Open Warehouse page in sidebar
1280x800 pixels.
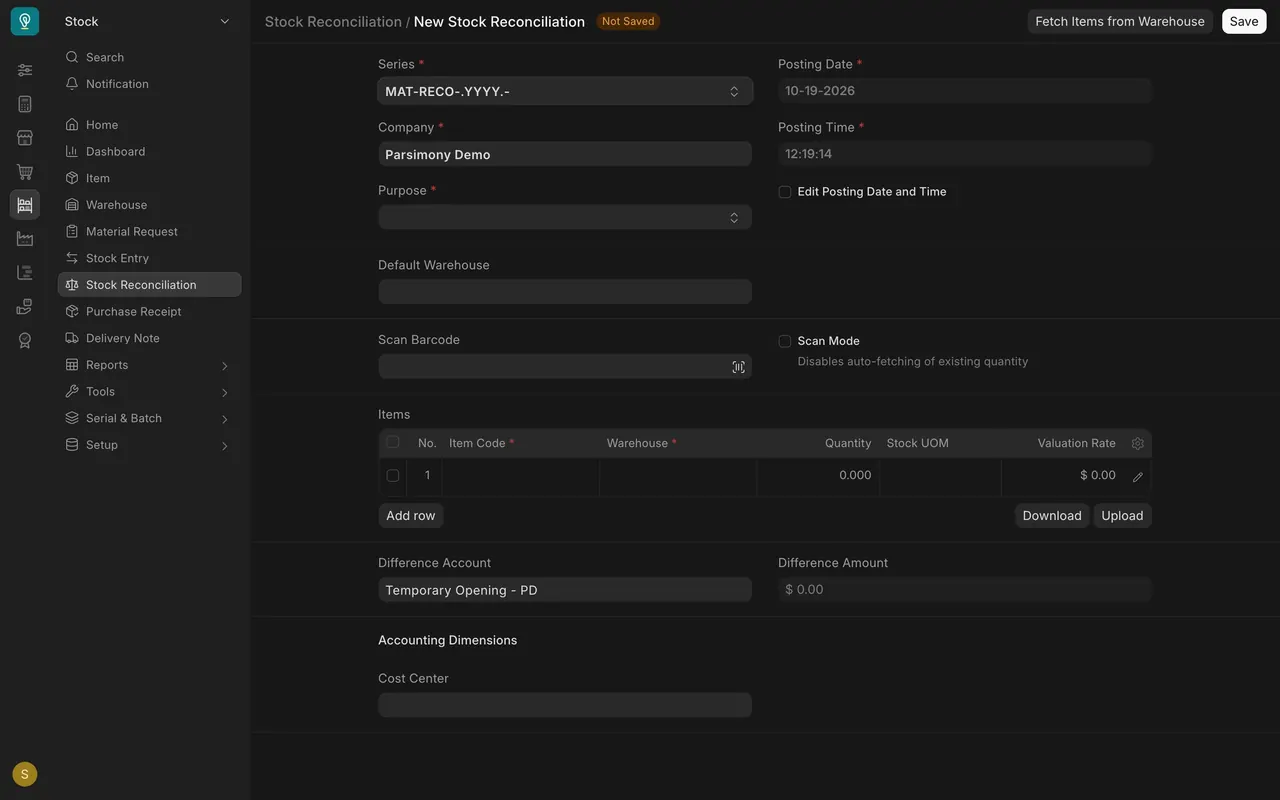[149, 205]
